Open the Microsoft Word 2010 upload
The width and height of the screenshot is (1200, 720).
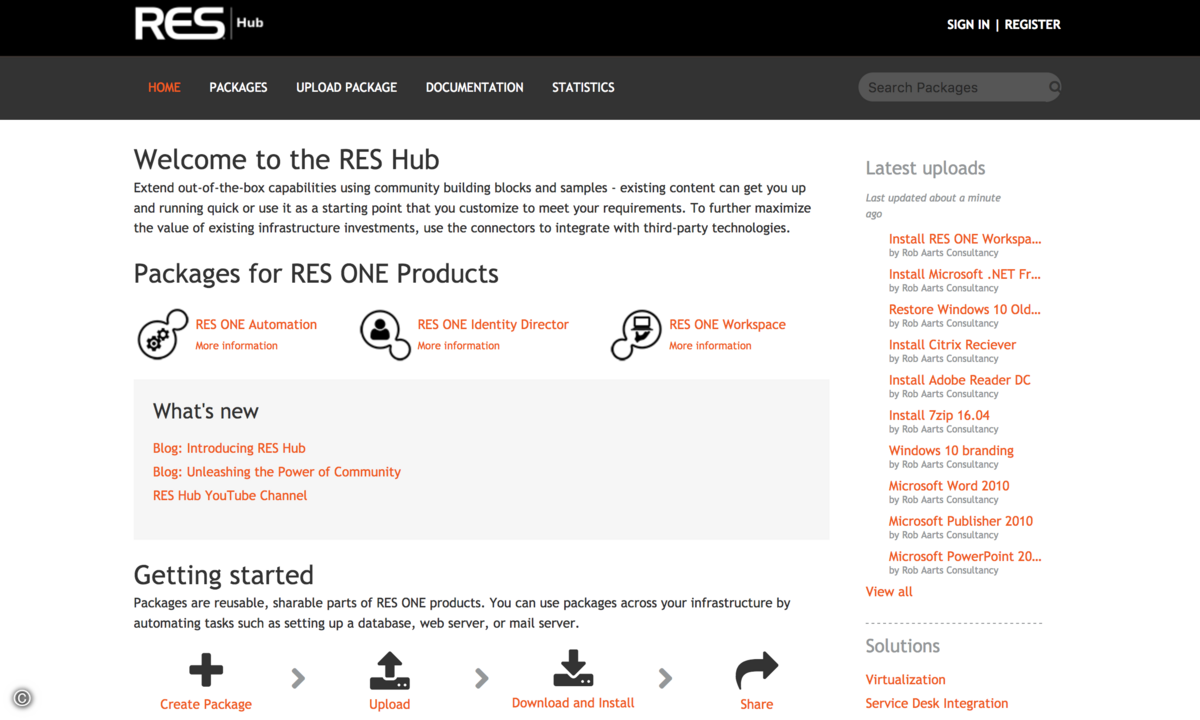click(x=949, y=486)
